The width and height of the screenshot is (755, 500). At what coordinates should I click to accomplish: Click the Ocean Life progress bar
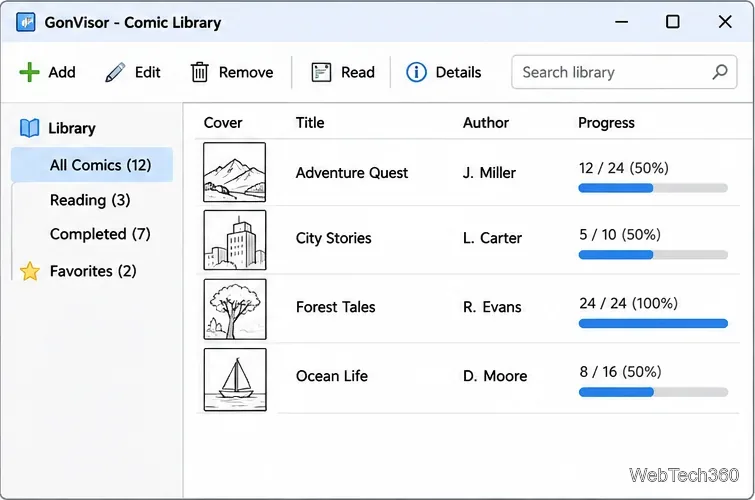click(x=653, y=393)
